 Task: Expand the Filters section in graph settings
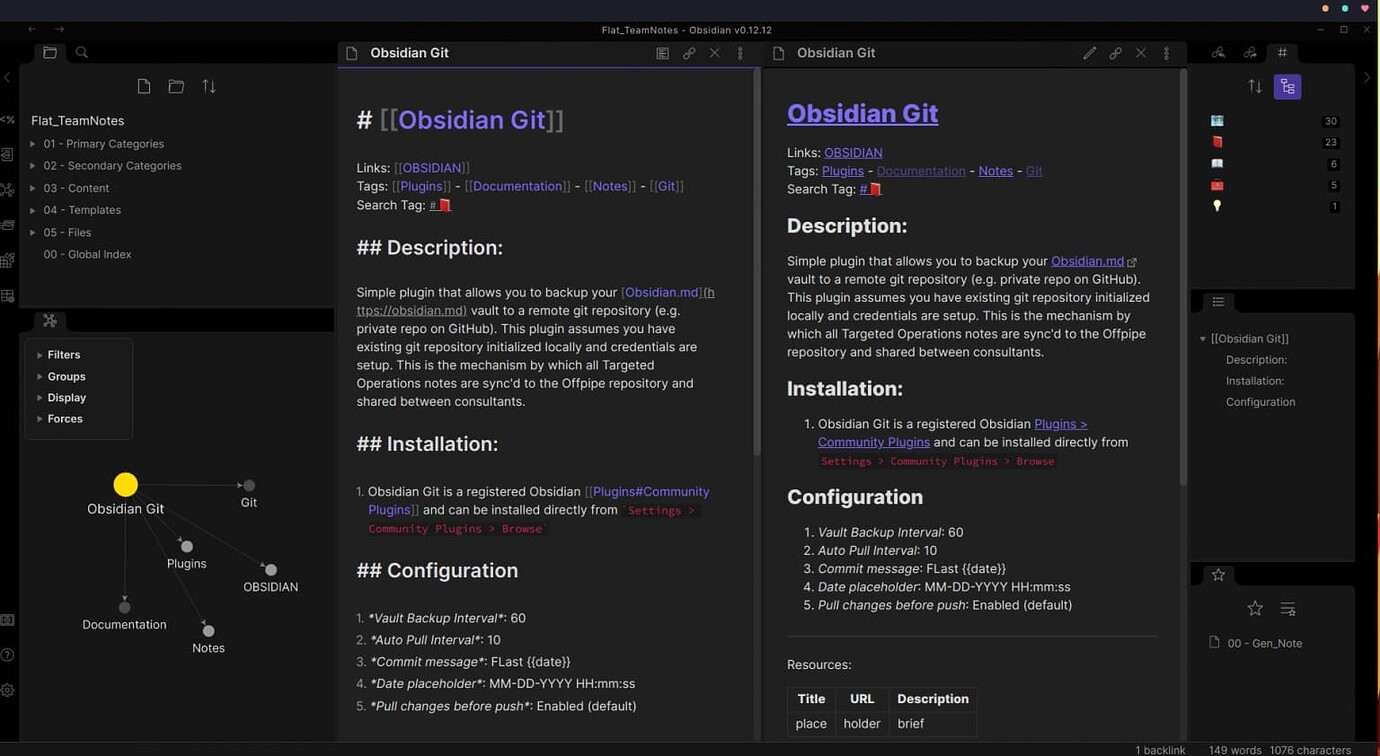pos(63,354)
